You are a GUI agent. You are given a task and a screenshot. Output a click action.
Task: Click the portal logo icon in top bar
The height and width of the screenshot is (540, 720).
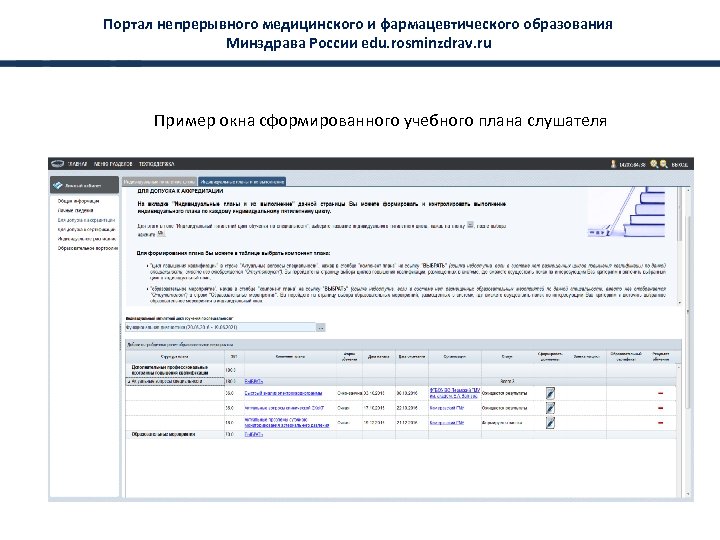[x=57, y=164]
